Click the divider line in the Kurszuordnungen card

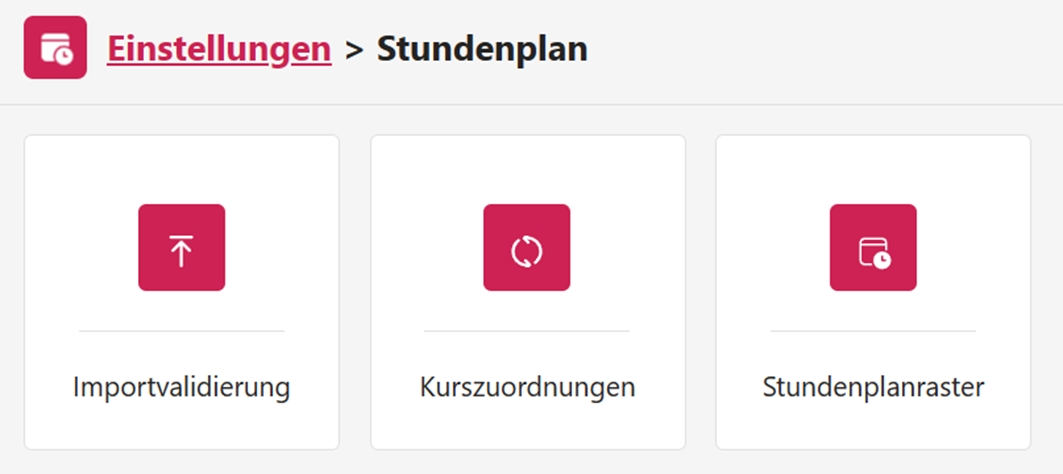(527, 330)
